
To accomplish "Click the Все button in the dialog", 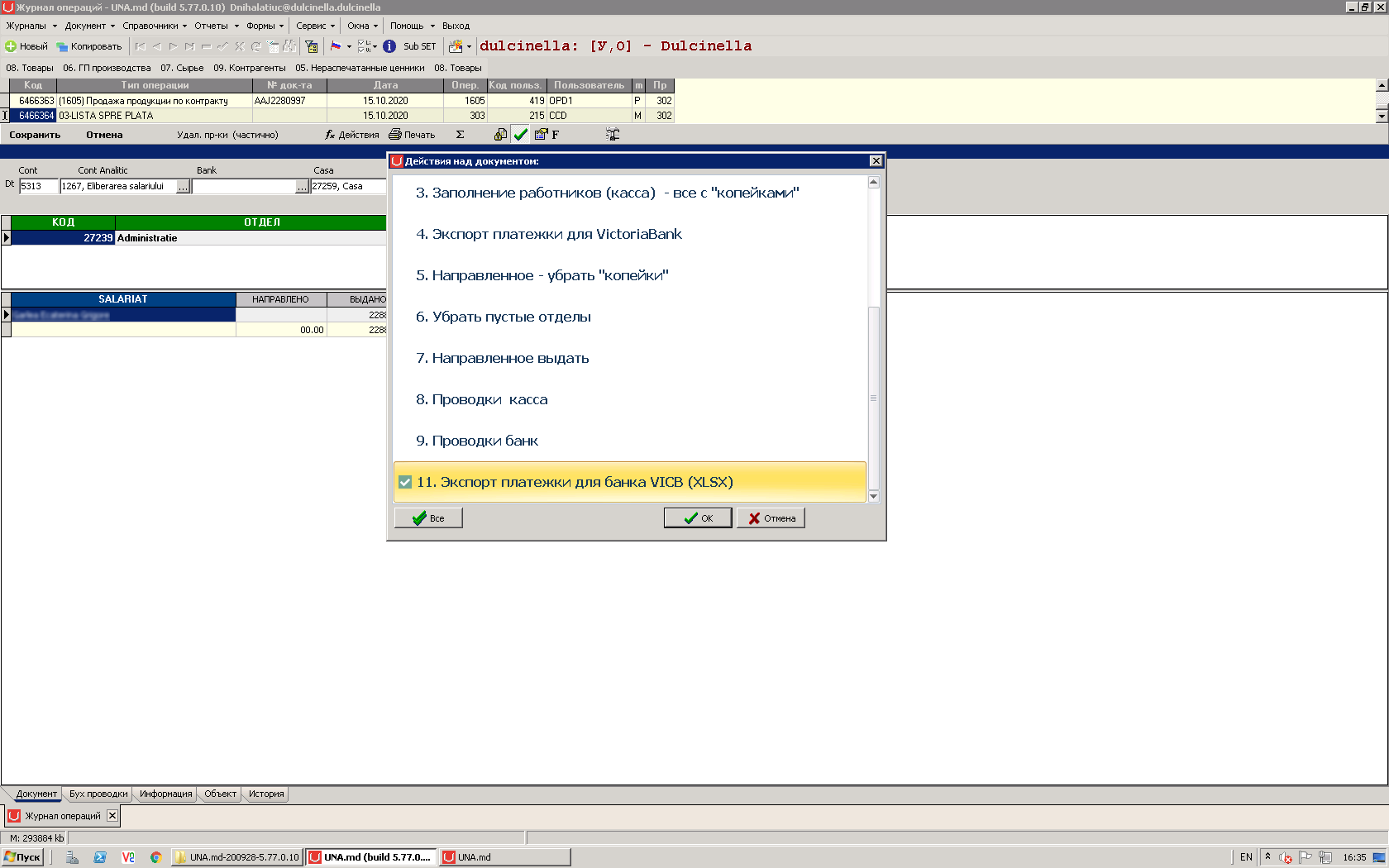I will (428, 518).
